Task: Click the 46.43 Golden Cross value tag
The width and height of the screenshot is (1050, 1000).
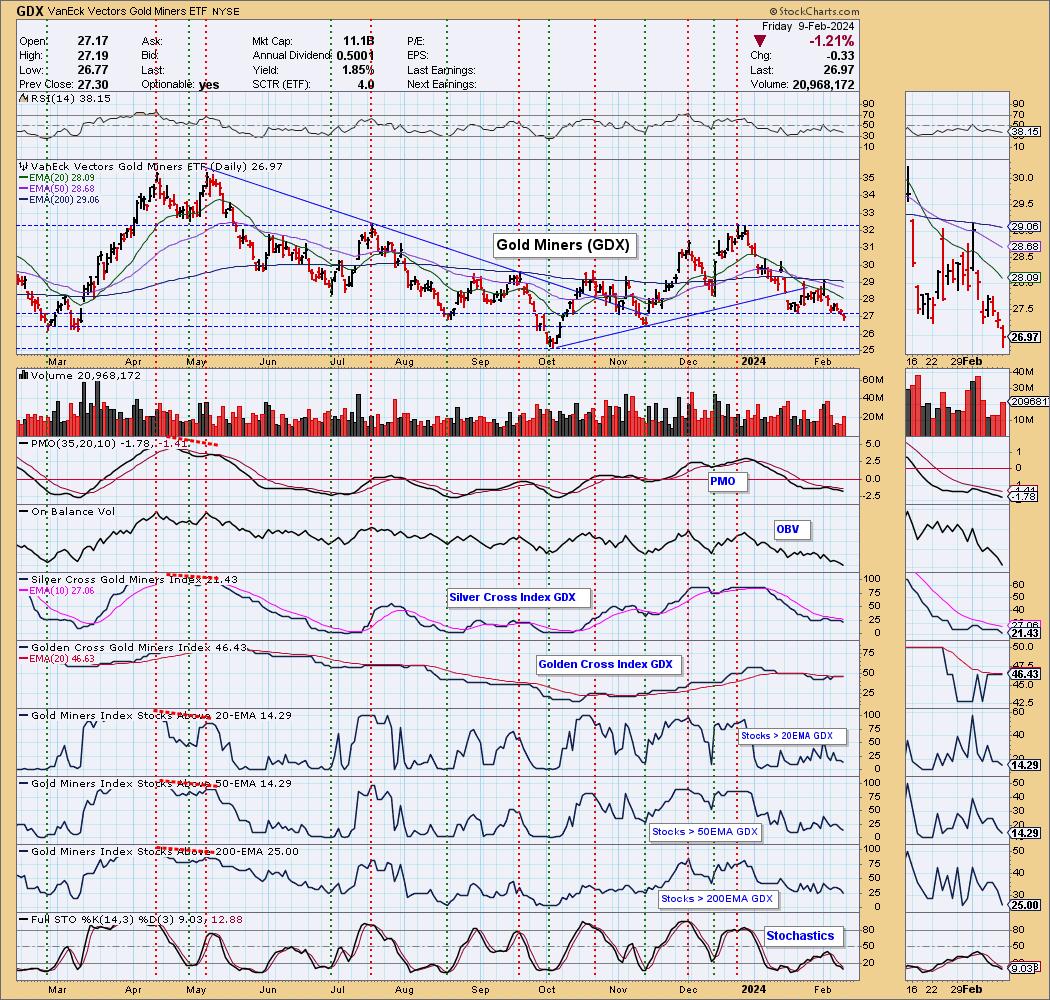Action: (1025, 674)
